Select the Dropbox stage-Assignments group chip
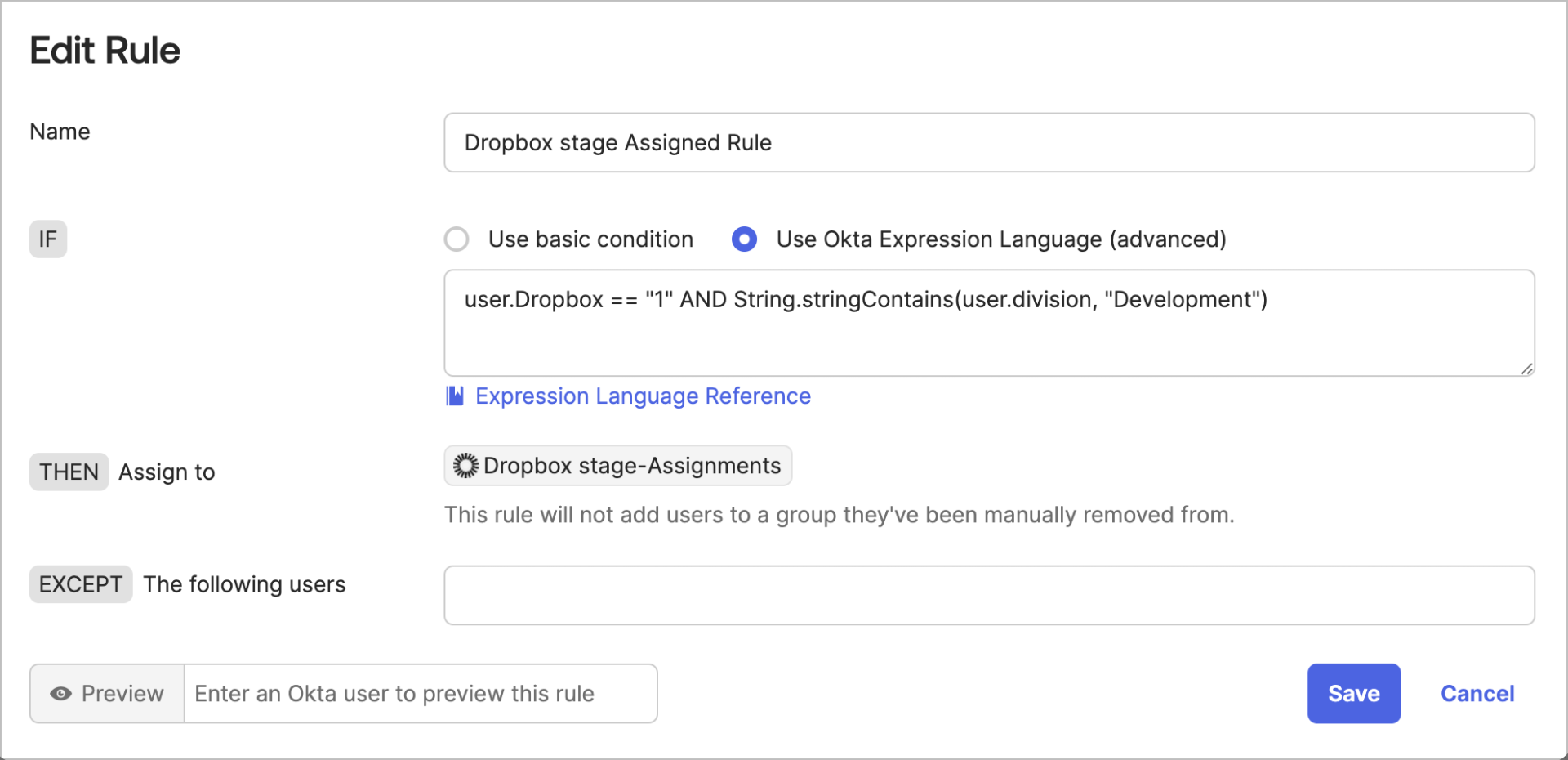Viewport: 1568px width, 760px height. [x=617, y=466]
